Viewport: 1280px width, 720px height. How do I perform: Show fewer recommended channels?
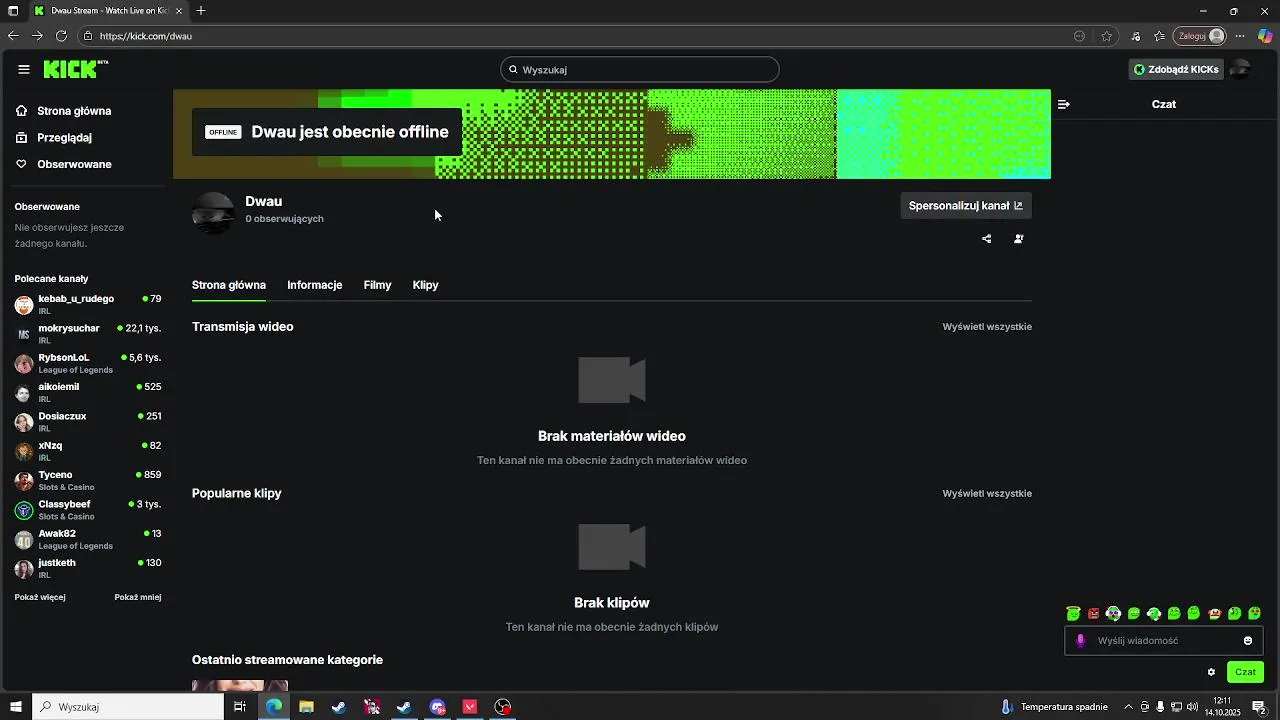[x=138, y=597]
